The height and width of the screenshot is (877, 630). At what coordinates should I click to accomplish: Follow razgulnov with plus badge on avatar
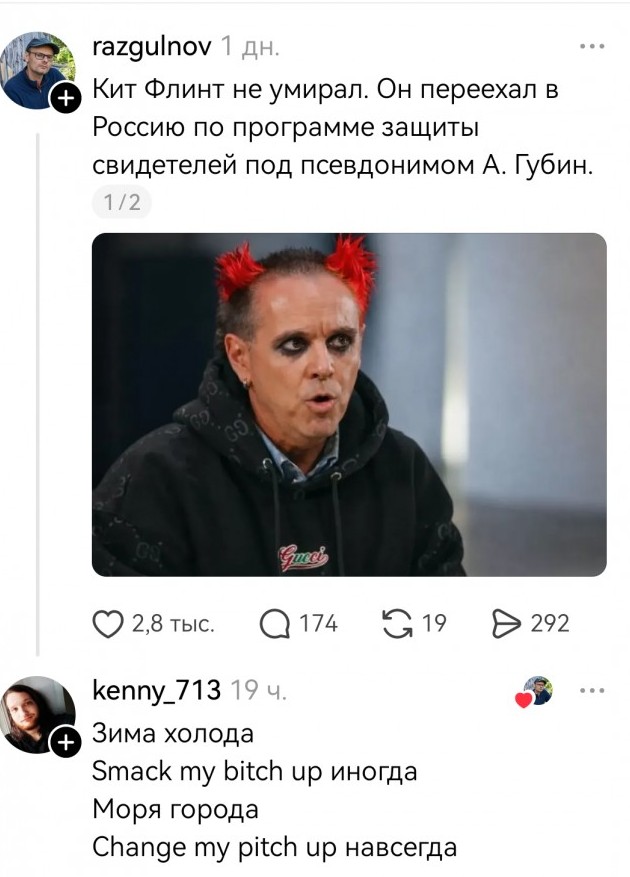pyautogui.click(x=66, y=99)
